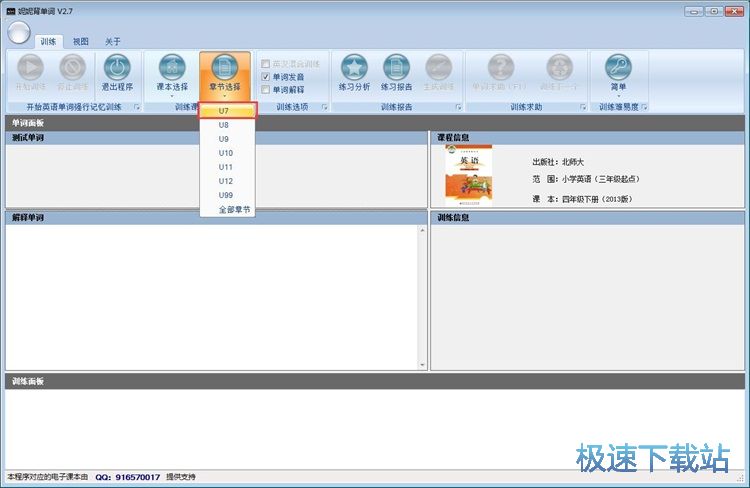Click the English textbook cover thumbnail
The height and width of the screenshot is (488, 750).
(468, 176)
